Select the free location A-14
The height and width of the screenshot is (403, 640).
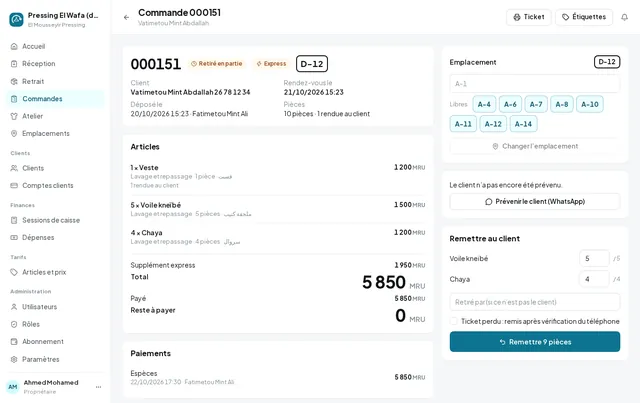click(x=523, y=124)
